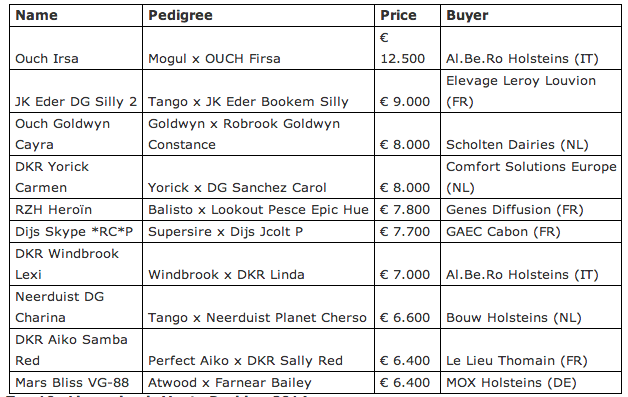Click Yorick x DG Sanchez Carol pedigree
The width and height of the screenshot is (628, 397).
click(258, 177)
